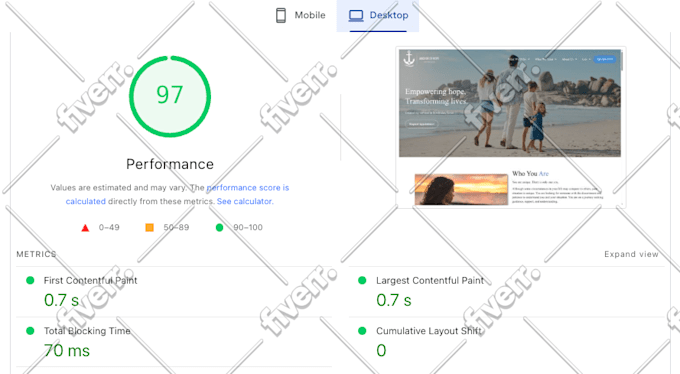
Task: Click the mobile phone icon
Action: (x=281, y=15)
